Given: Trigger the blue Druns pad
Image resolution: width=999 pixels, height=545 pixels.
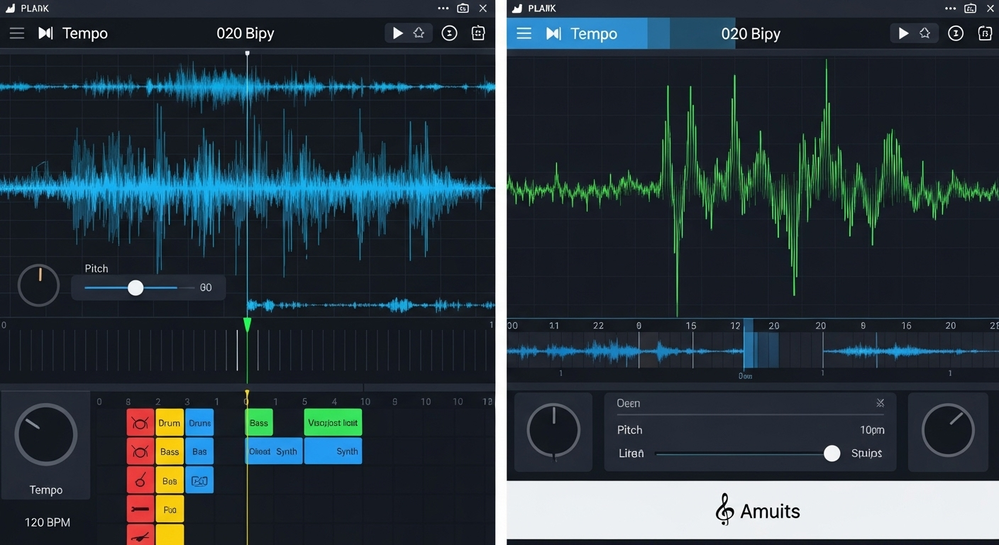Looking at the screenshot, I should (199, 423).
